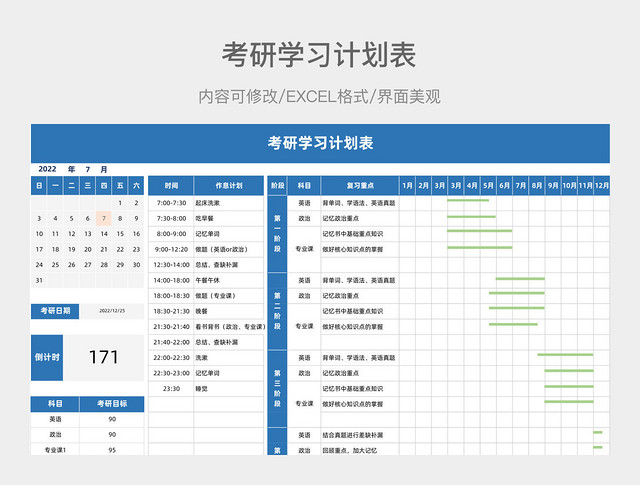Click the 时间 column header
The width and height of the screenshot is (640, 485).
tap(171, 186)
